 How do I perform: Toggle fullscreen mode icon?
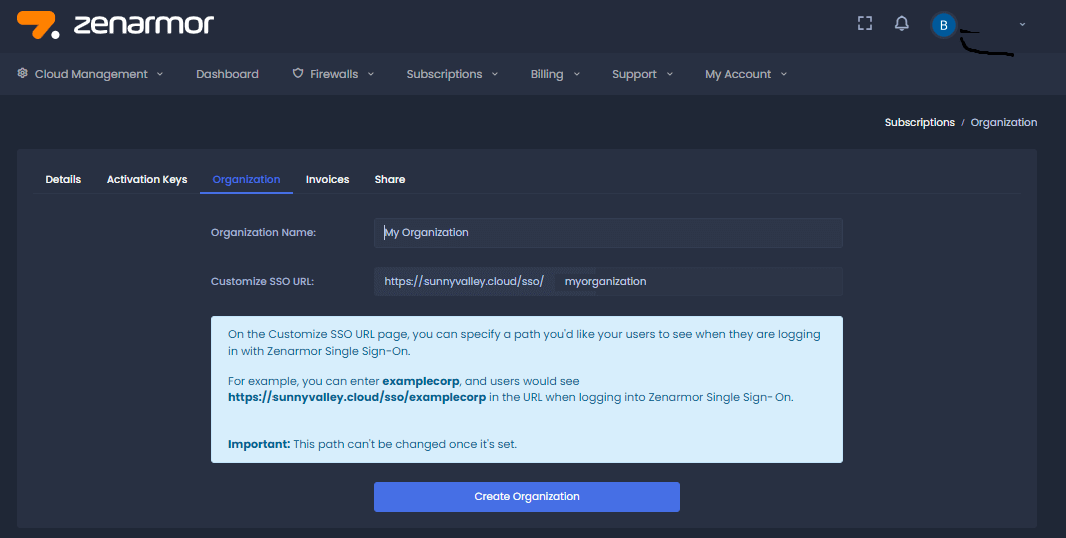pos(865,23)
